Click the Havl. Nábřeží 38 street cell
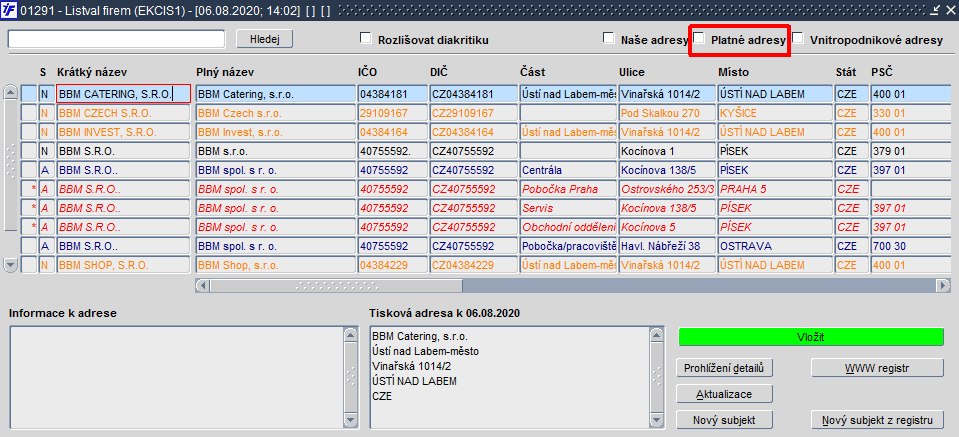 [x=667, y=246]
